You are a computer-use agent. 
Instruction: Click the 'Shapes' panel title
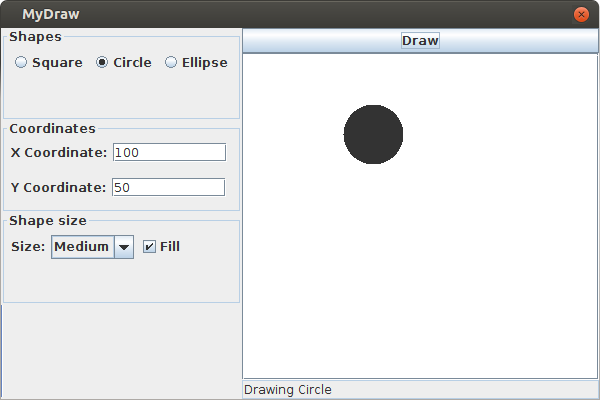[35, 36]
